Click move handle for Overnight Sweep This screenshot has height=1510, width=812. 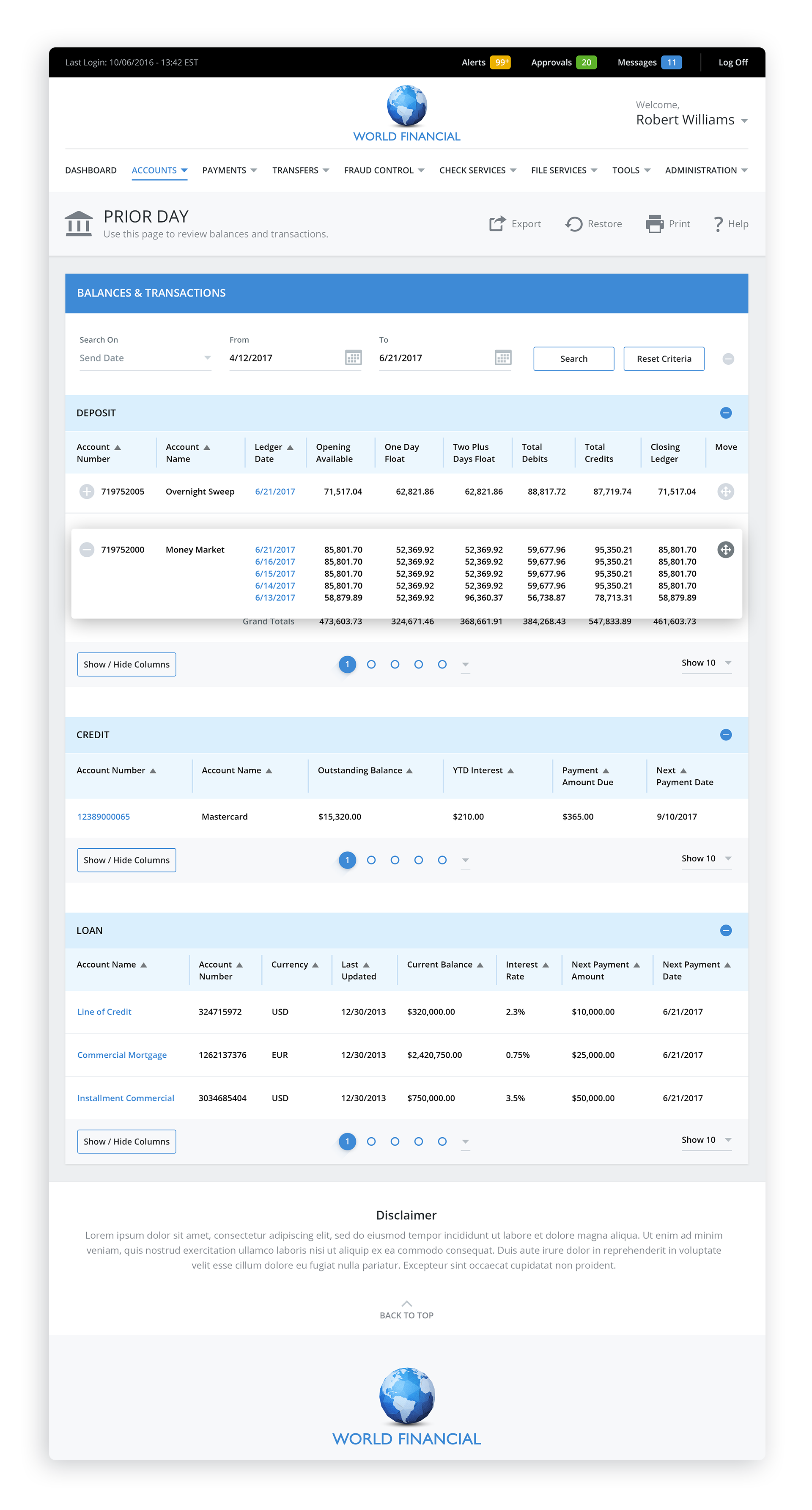pos(726,491)
